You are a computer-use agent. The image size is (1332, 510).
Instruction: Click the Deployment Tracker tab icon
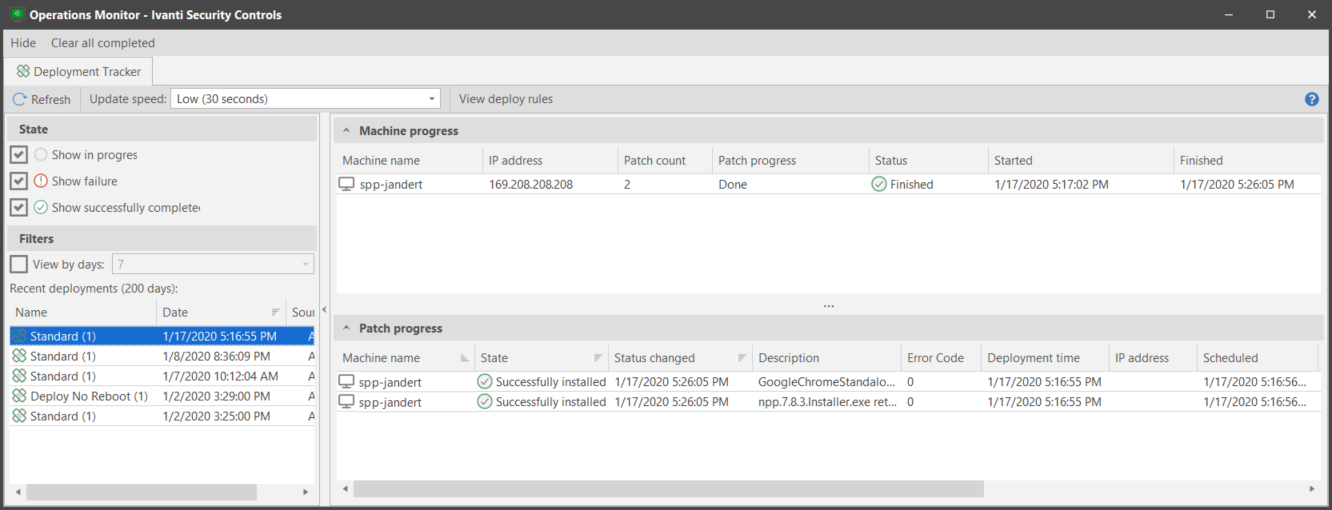(x=23, y=72)
